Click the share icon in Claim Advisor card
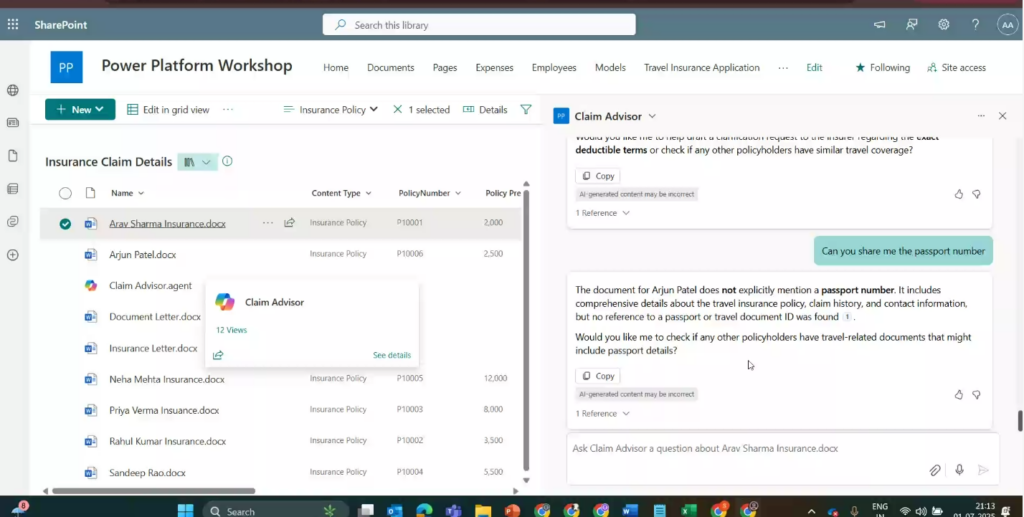 [218, 355]
